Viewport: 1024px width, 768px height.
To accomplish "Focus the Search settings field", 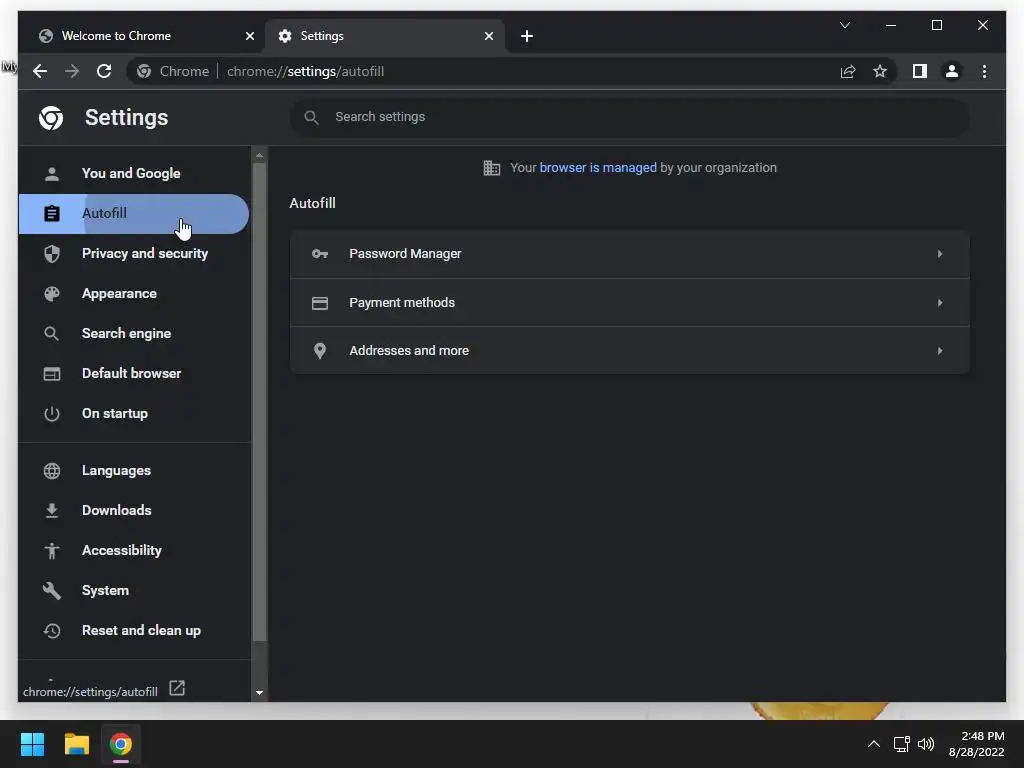I will pos(630,118).
